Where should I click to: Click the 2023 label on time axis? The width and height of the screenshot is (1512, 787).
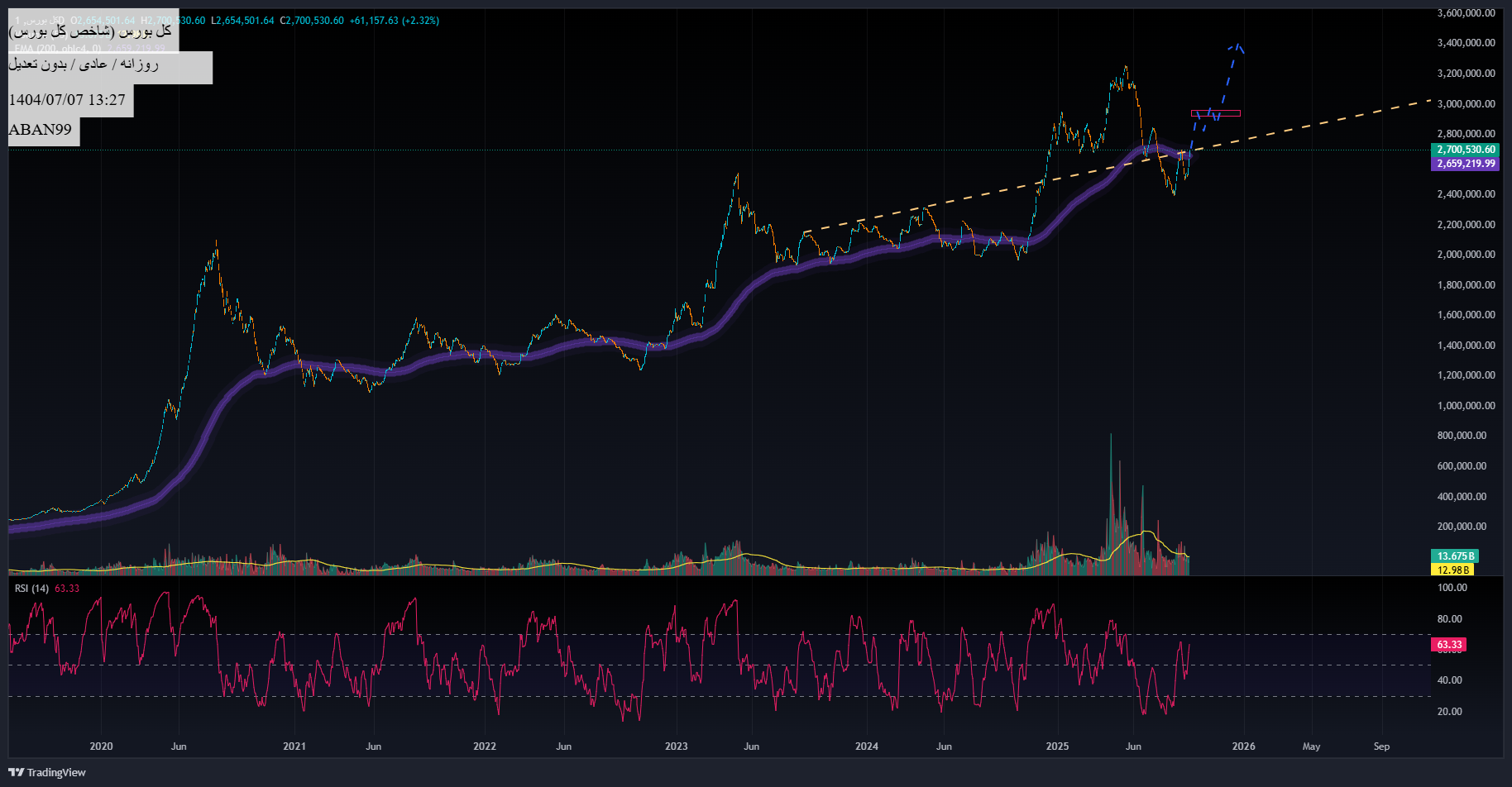[676, 746]
